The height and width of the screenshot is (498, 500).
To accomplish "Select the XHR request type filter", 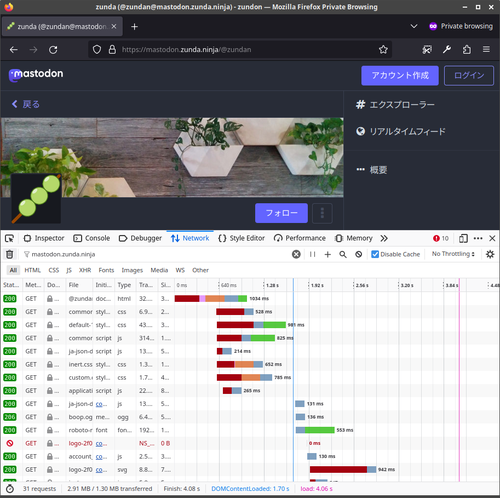I will click(85, 270).
